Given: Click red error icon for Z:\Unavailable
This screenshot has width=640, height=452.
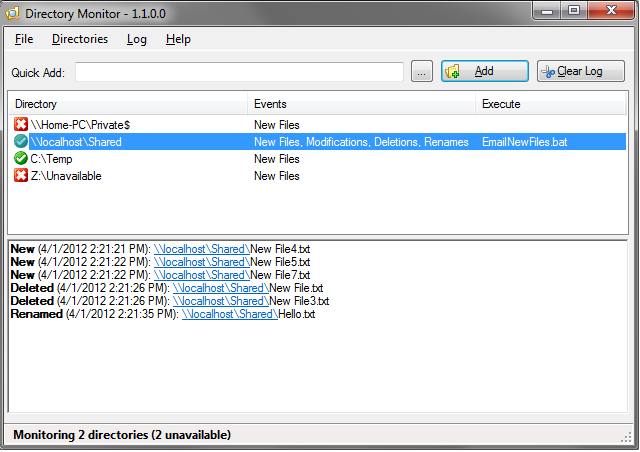Looking at the screenshot, I should (x=21, y=176).
